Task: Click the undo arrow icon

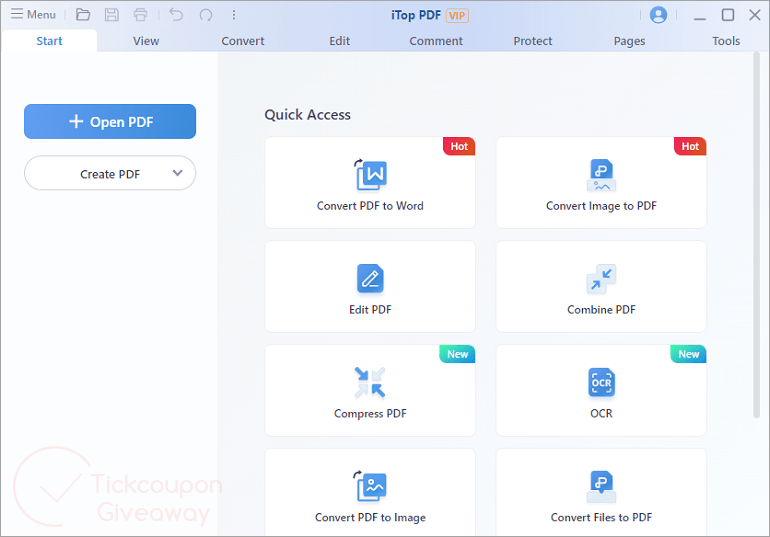Action: 176,15
